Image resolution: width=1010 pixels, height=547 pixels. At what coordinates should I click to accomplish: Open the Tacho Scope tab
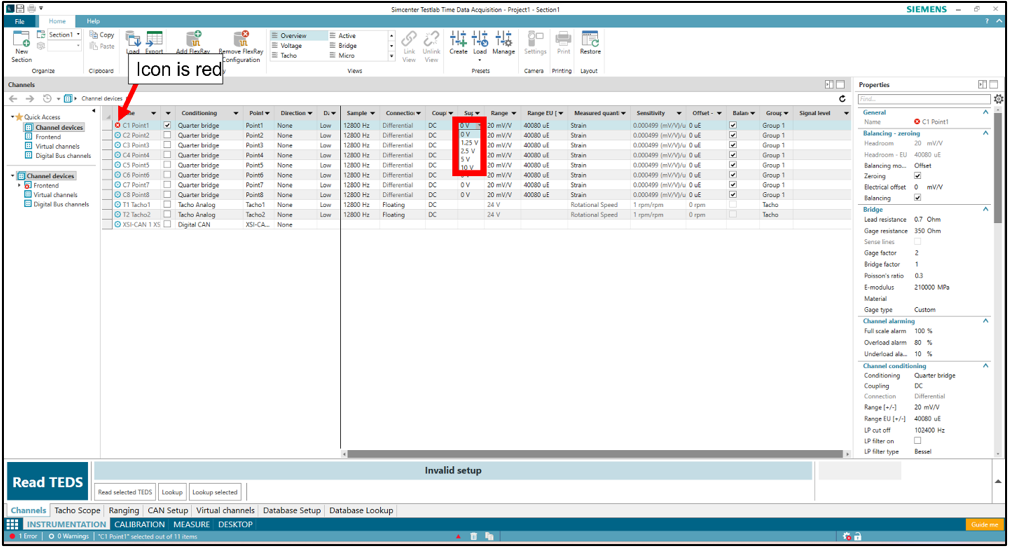coord(77,510)
